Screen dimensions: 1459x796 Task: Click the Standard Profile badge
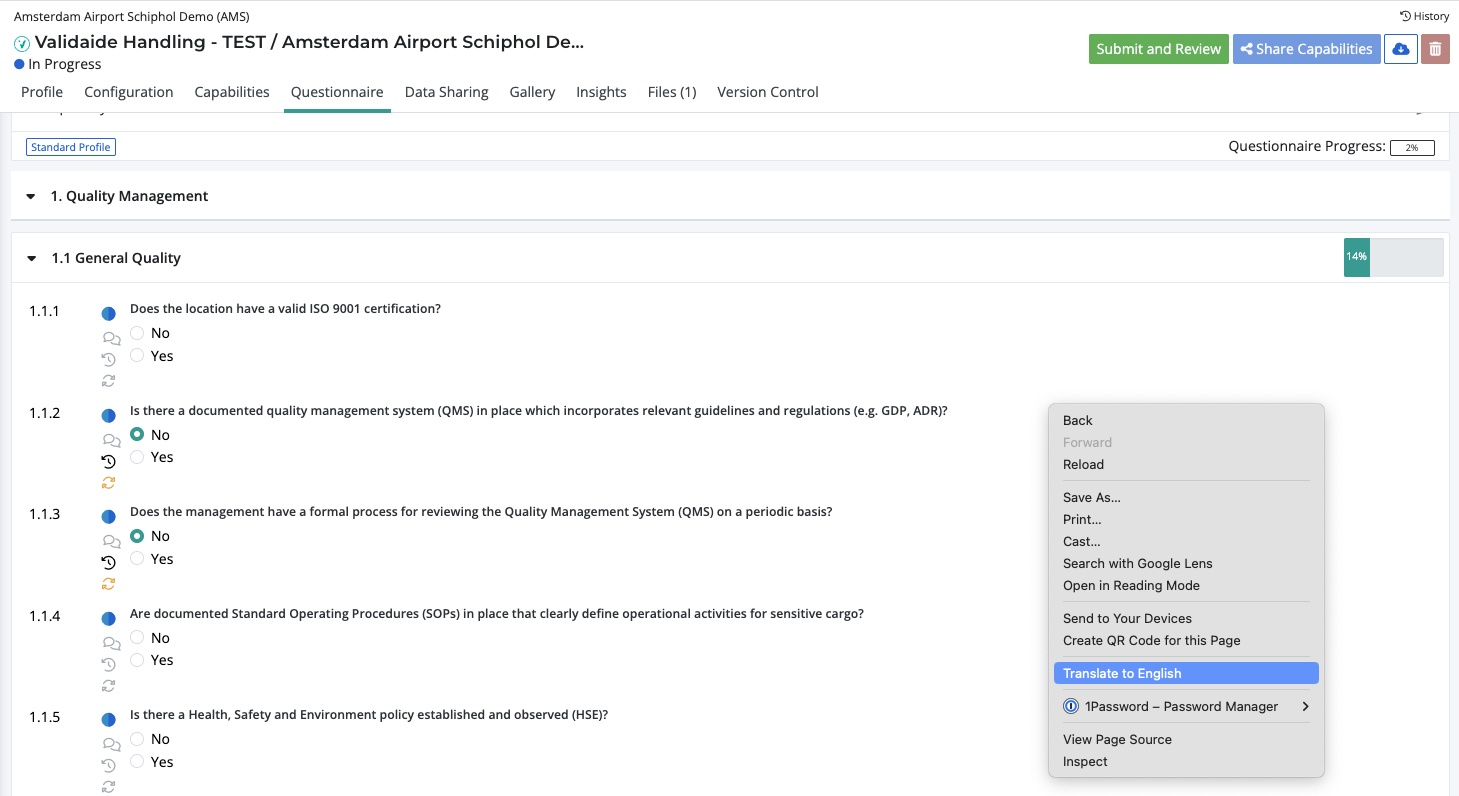click(71, 147)
